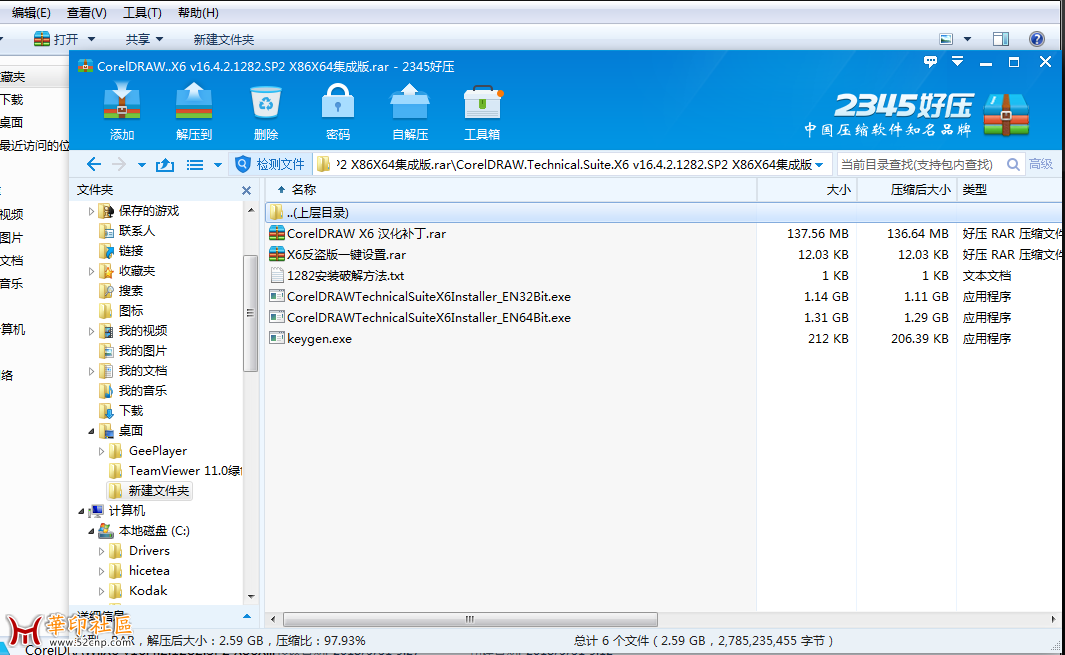Expand GeePlayer folder node
This screenshot has width=1065, height=655.
102,451
